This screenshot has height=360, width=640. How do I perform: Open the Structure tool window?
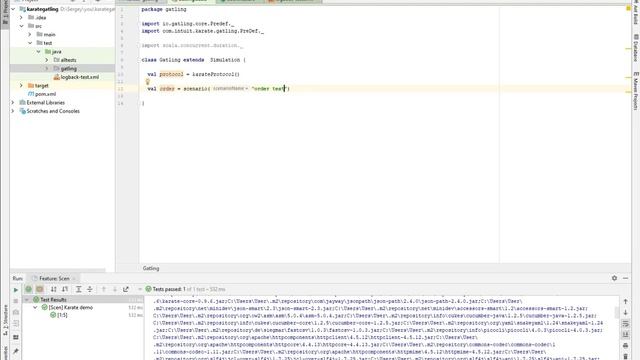click(5, 320)
